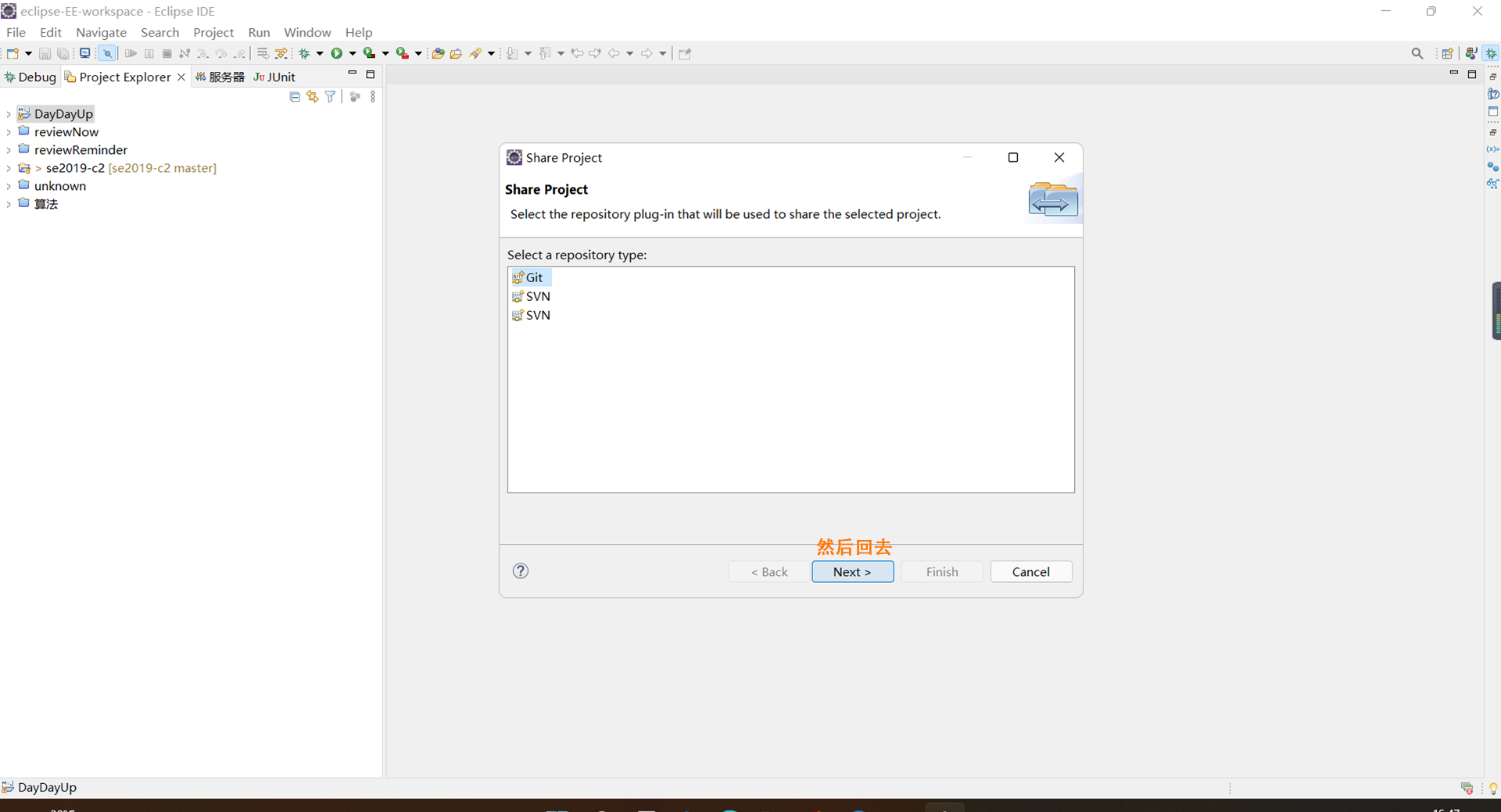1501x812 pixels.
Task: Click the Forward navigation arrow icon
Action: point(647,53)
